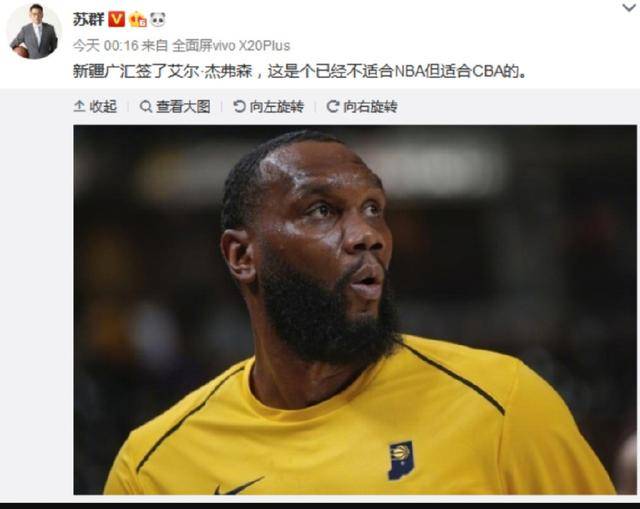The width and height of the screenshot is (640, 509).
Task: Click the clockwise rotate-right arrow icon
Action: click(333, 107)
